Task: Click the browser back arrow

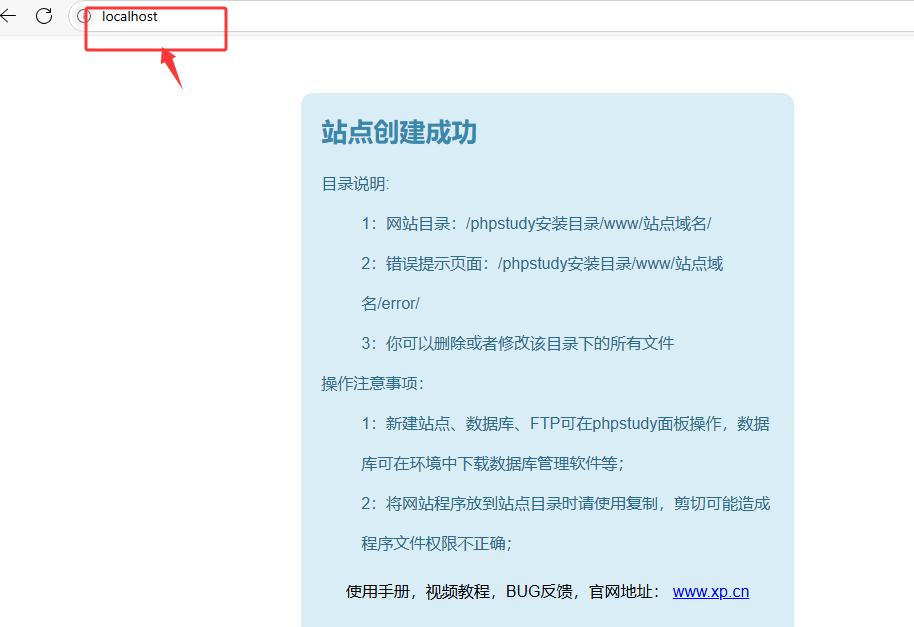Action: pos(8,16)
